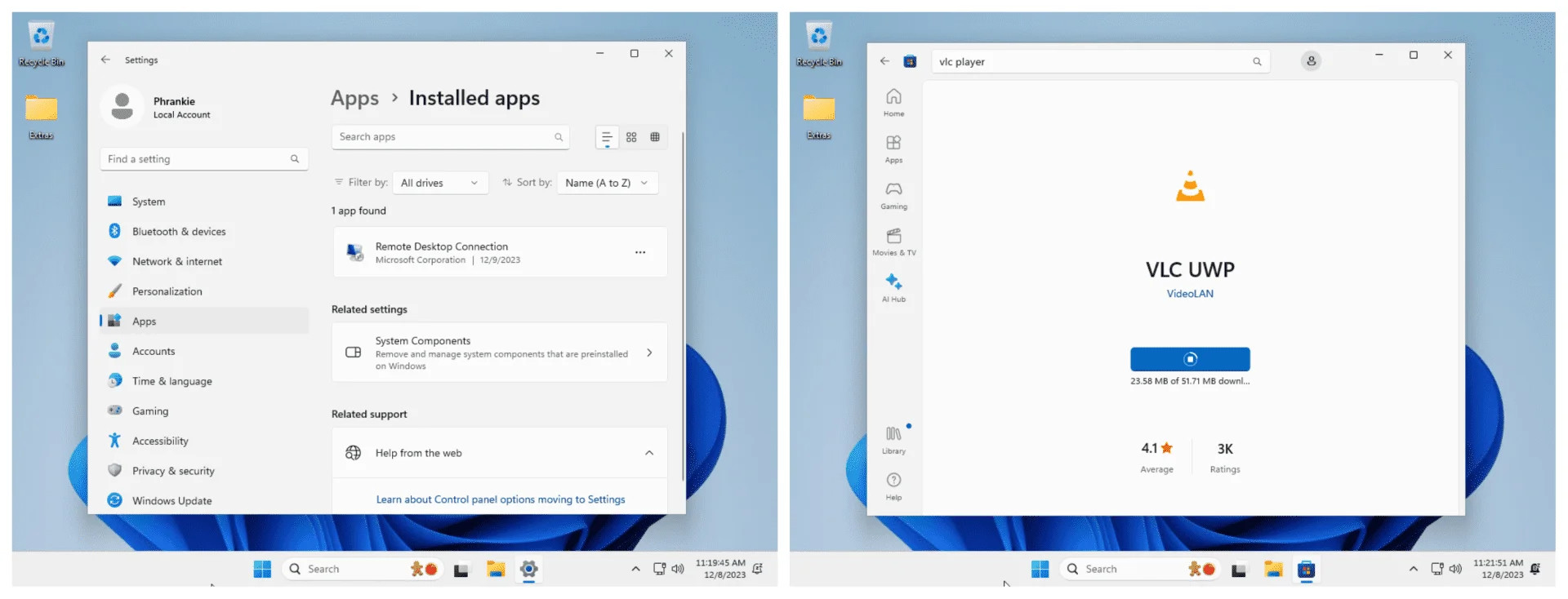Viewport: 1568px width, 599px height.
Task: Open more options for Remote Desktop Connection
Action: pos(640,252)
